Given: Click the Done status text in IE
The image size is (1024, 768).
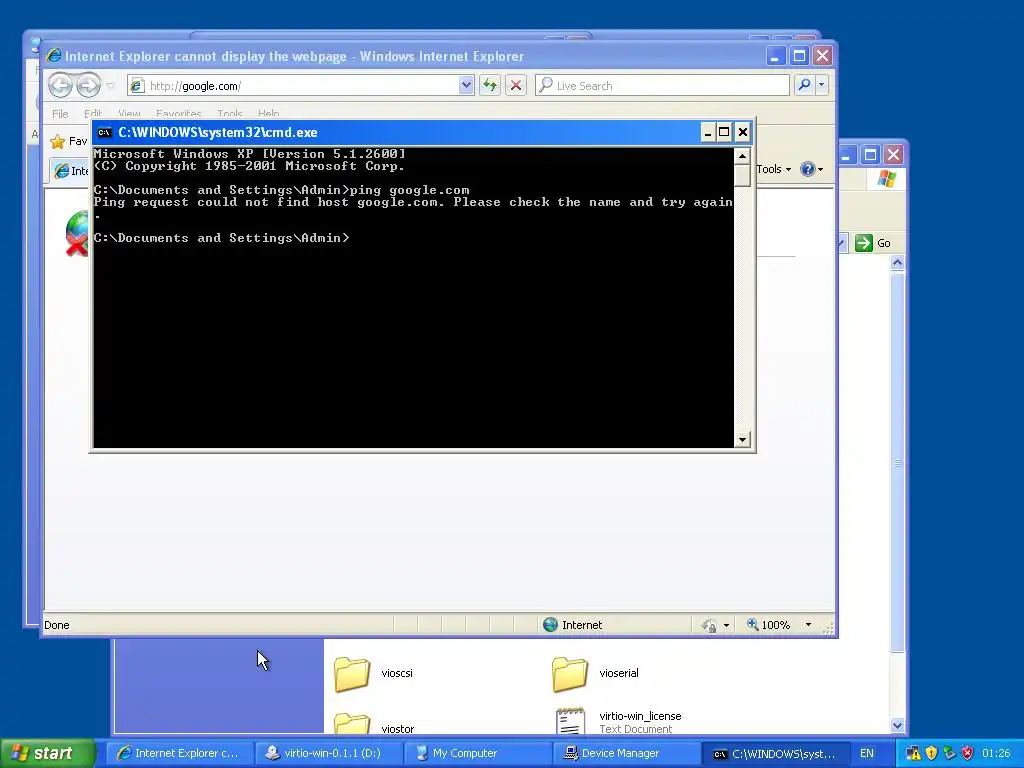Looking at the screenshot, I should tap(57, 625).
